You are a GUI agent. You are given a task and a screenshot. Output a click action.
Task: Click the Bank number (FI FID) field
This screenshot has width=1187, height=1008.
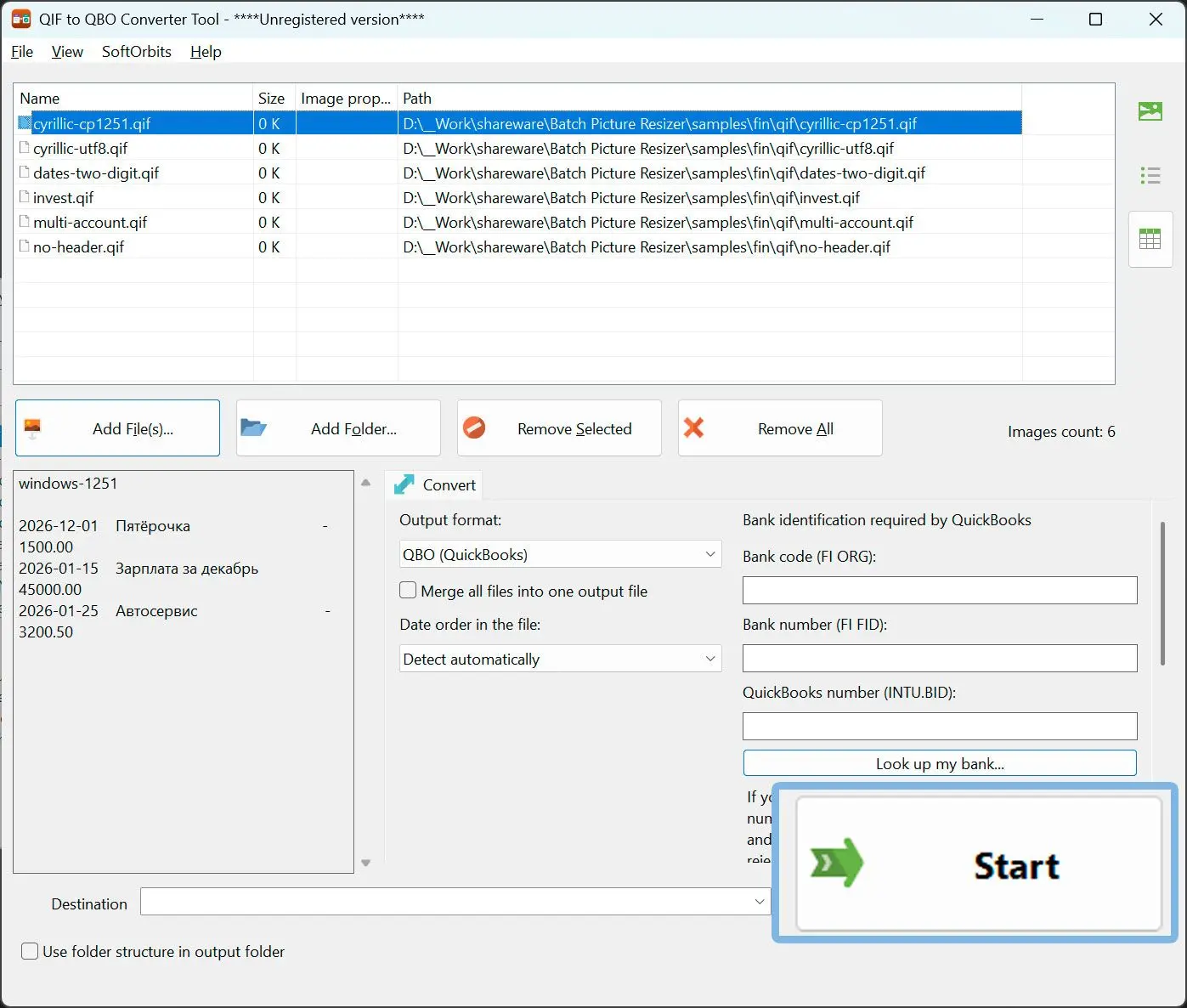click(x=940, y=659)
